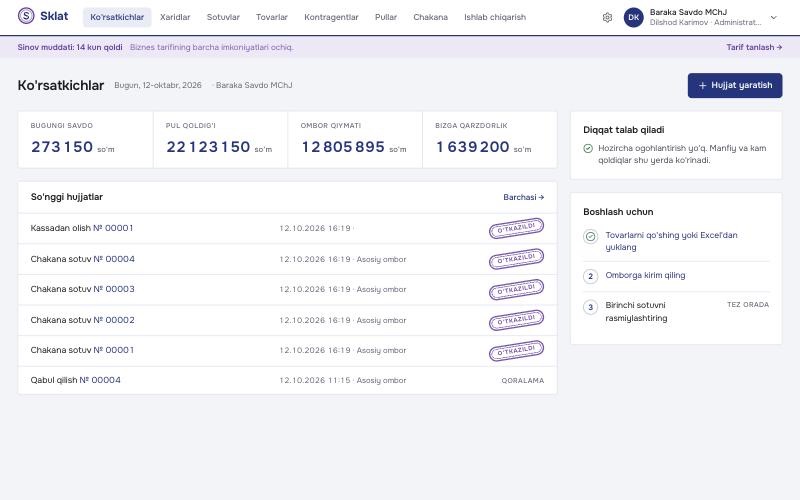The width and height of the screenshot is (800, 500).
Task: Open the Barchasi documents link
Action: pyautogui.click(x=523, y=197)
